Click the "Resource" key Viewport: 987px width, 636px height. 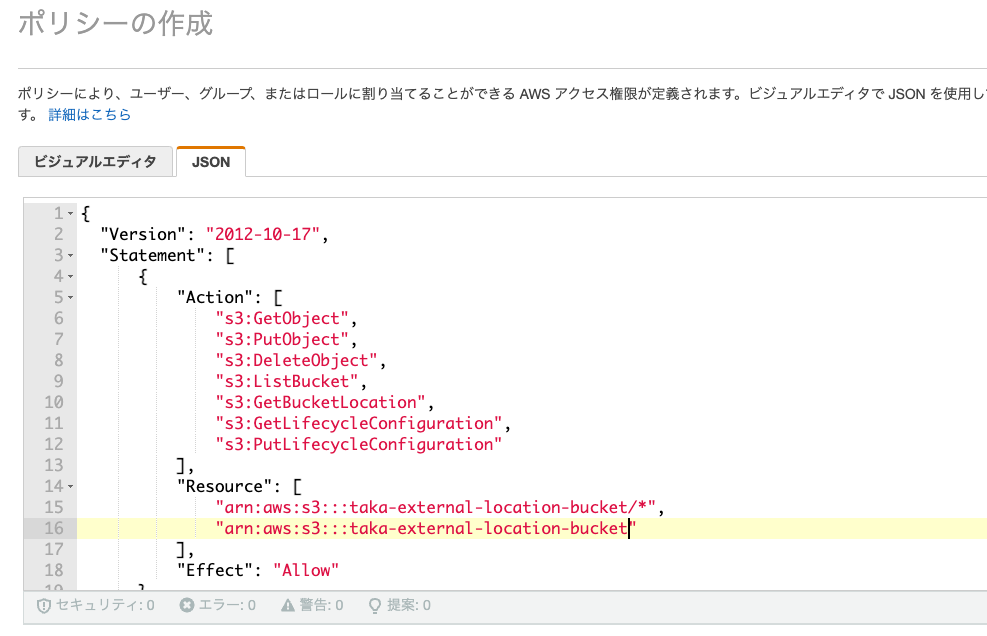(x=224, y=487)
